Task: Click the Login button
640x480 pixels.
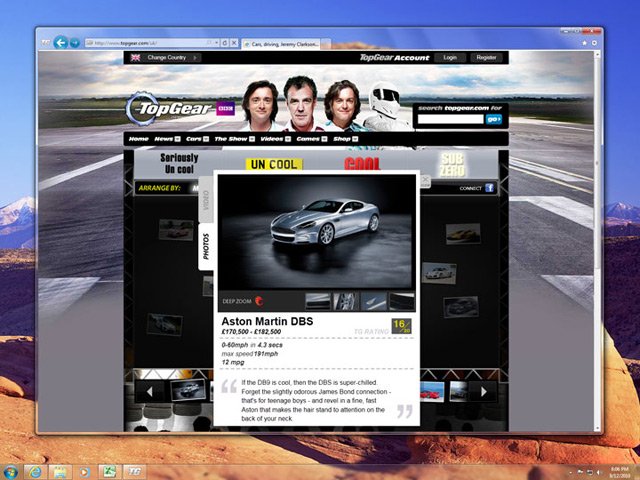Action: coord(450,58)
